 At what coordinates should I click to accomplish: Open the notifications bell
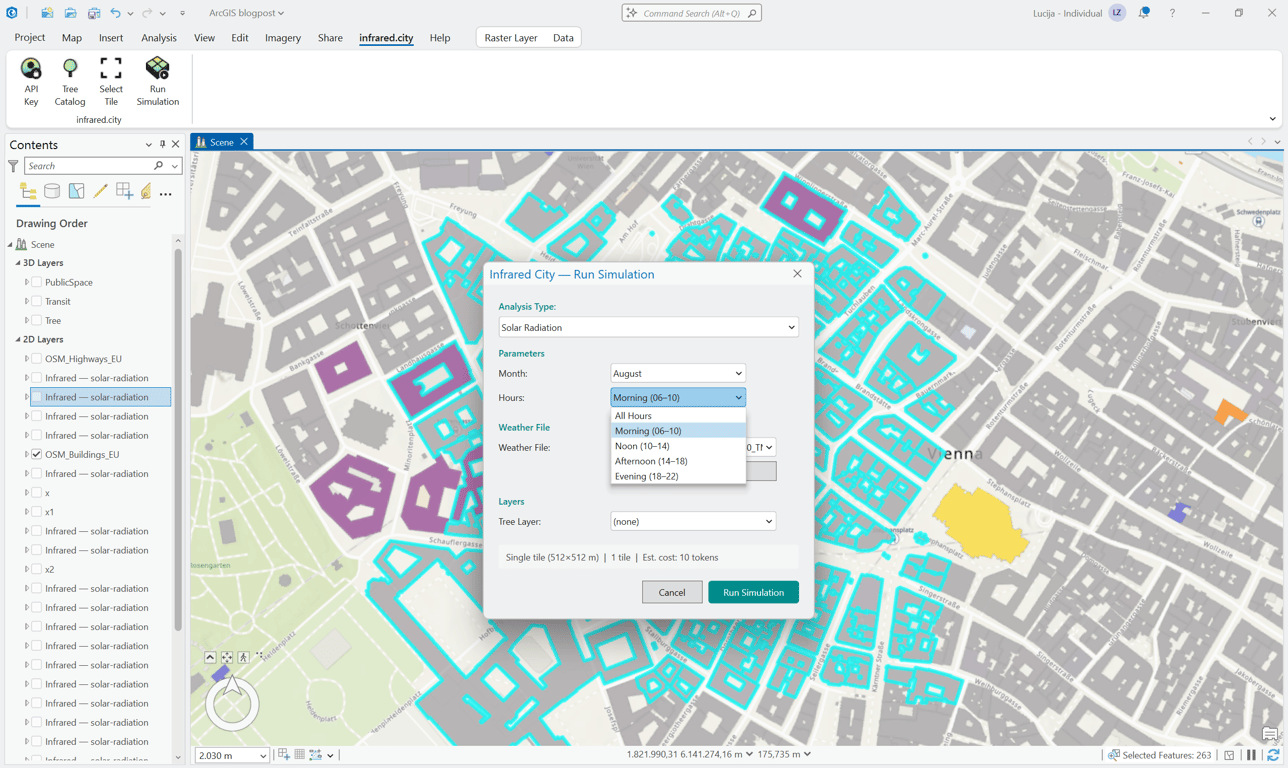[x=1144, y=13]
